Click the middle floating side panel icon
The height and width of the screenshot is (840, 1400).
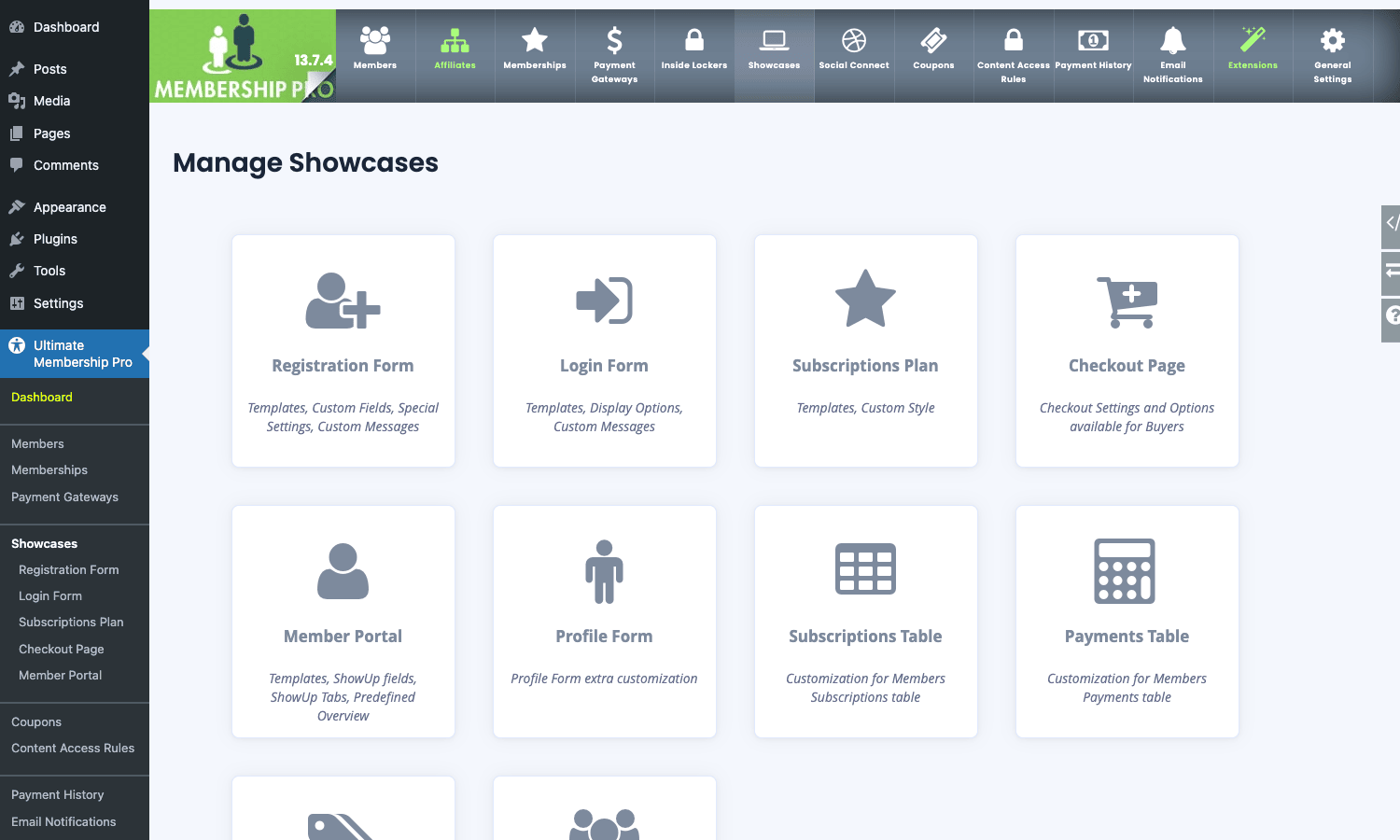pos(1392,272)
